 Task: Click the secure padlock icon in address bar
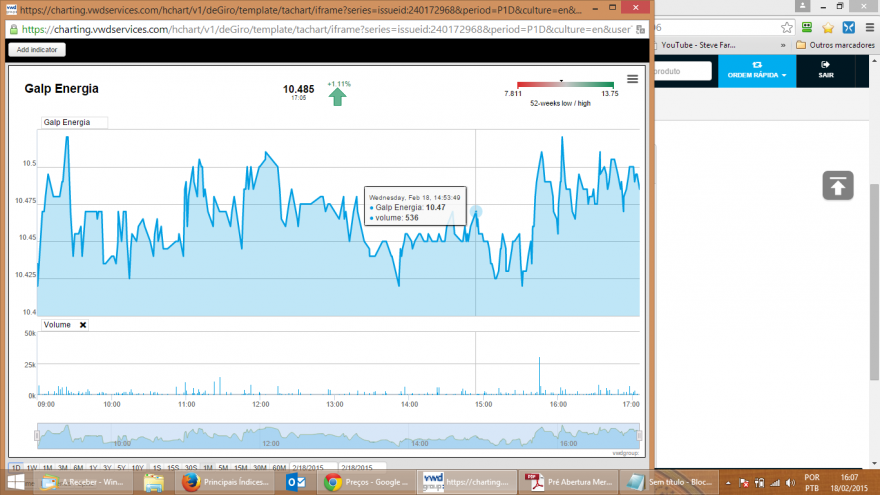click(x=13, y=29)
